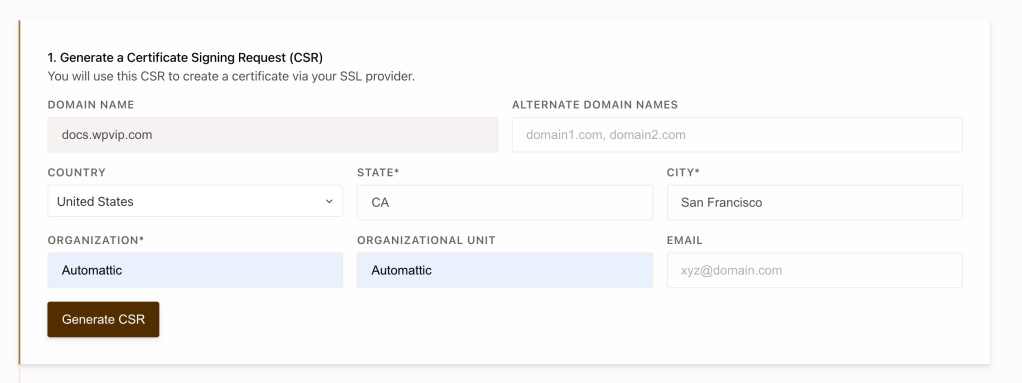Focus the Organization input with Automattic

[x=195, y=270]
